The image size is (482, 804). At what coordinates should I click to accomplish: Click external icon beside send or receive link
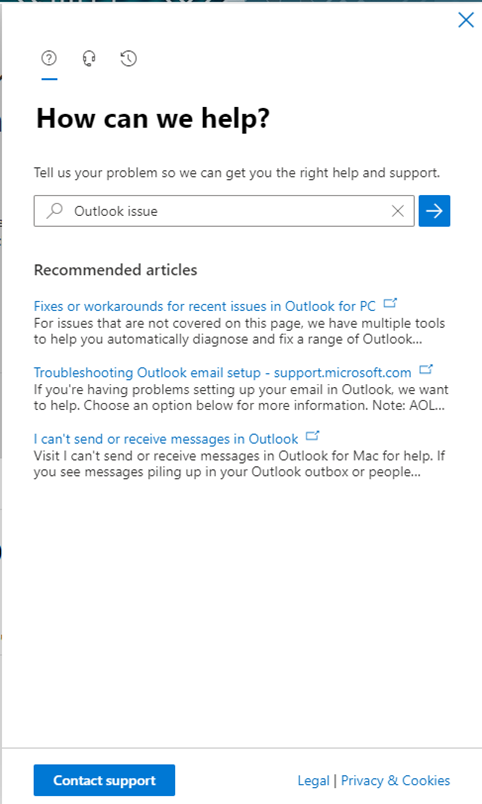[x=313, y=436]
